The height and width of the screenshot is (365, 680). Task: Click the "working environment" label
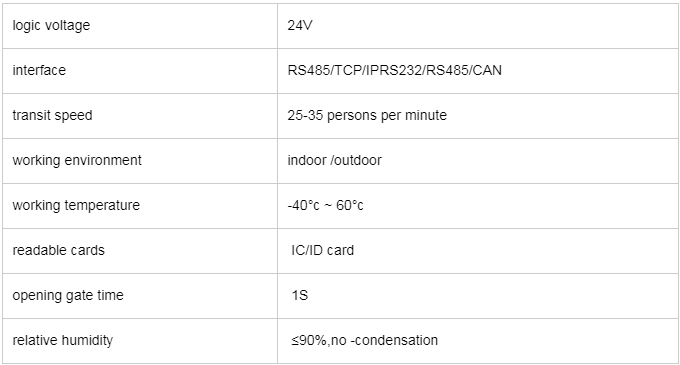[77, 160]
